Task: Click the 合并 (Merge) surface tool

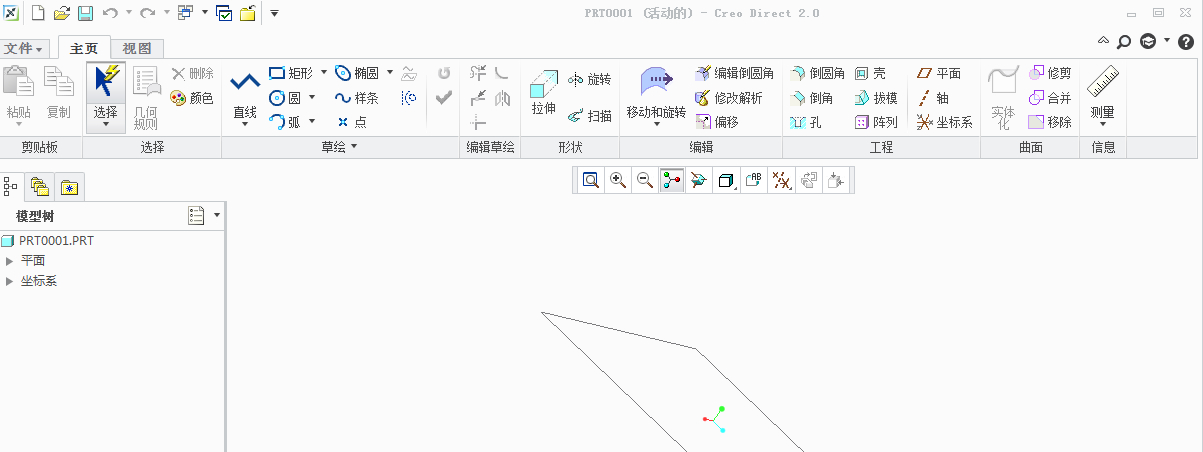Action: click(x=1051, y=98)
